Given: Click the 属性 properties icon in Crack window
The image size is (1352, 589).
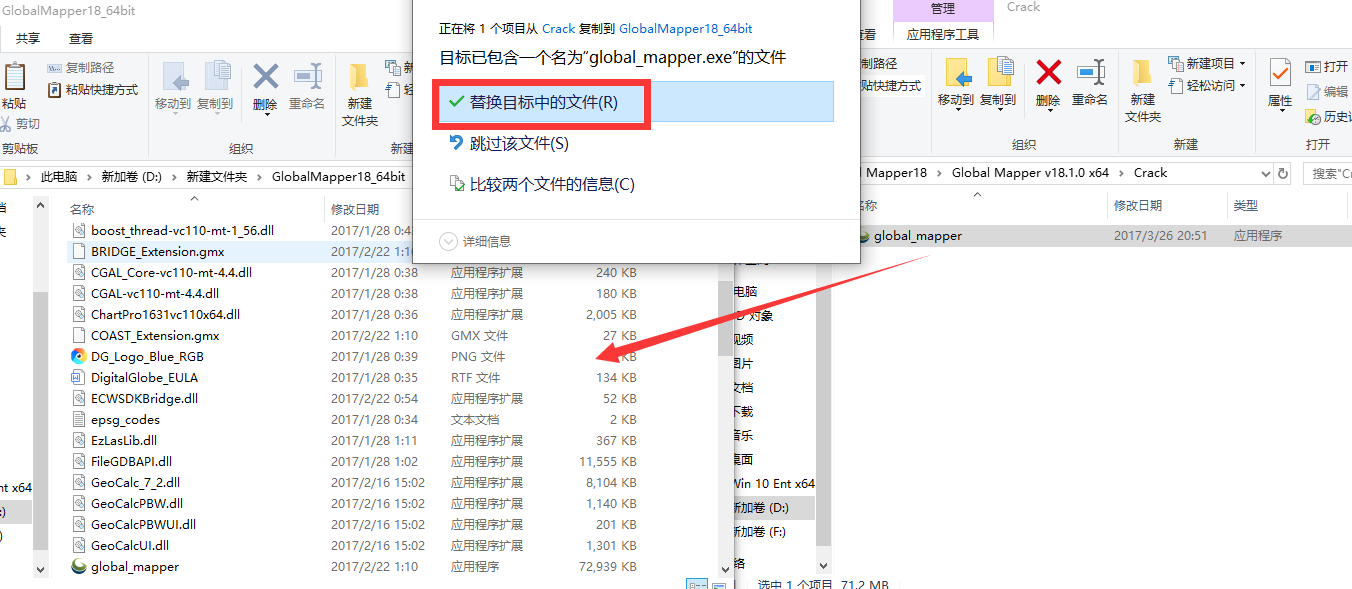Looking at the screenshot, I should (1280, 74).
